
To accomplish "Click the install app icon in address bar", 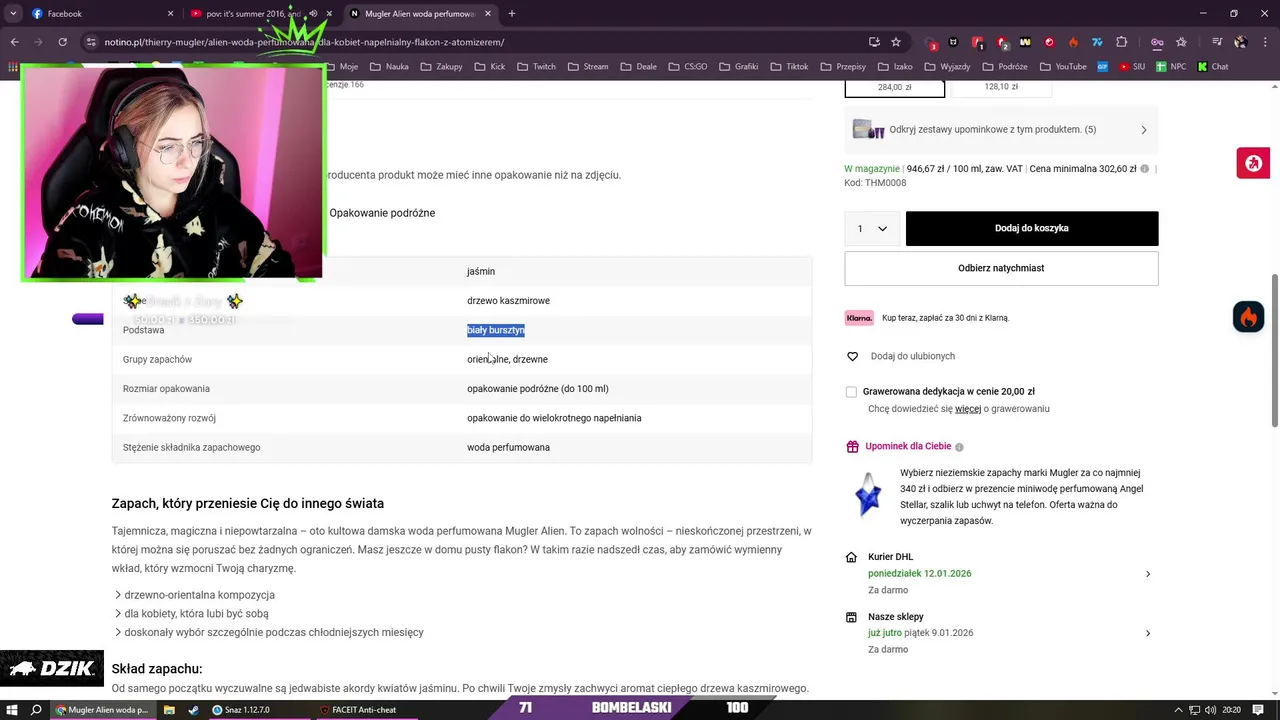I will point(875,42).
